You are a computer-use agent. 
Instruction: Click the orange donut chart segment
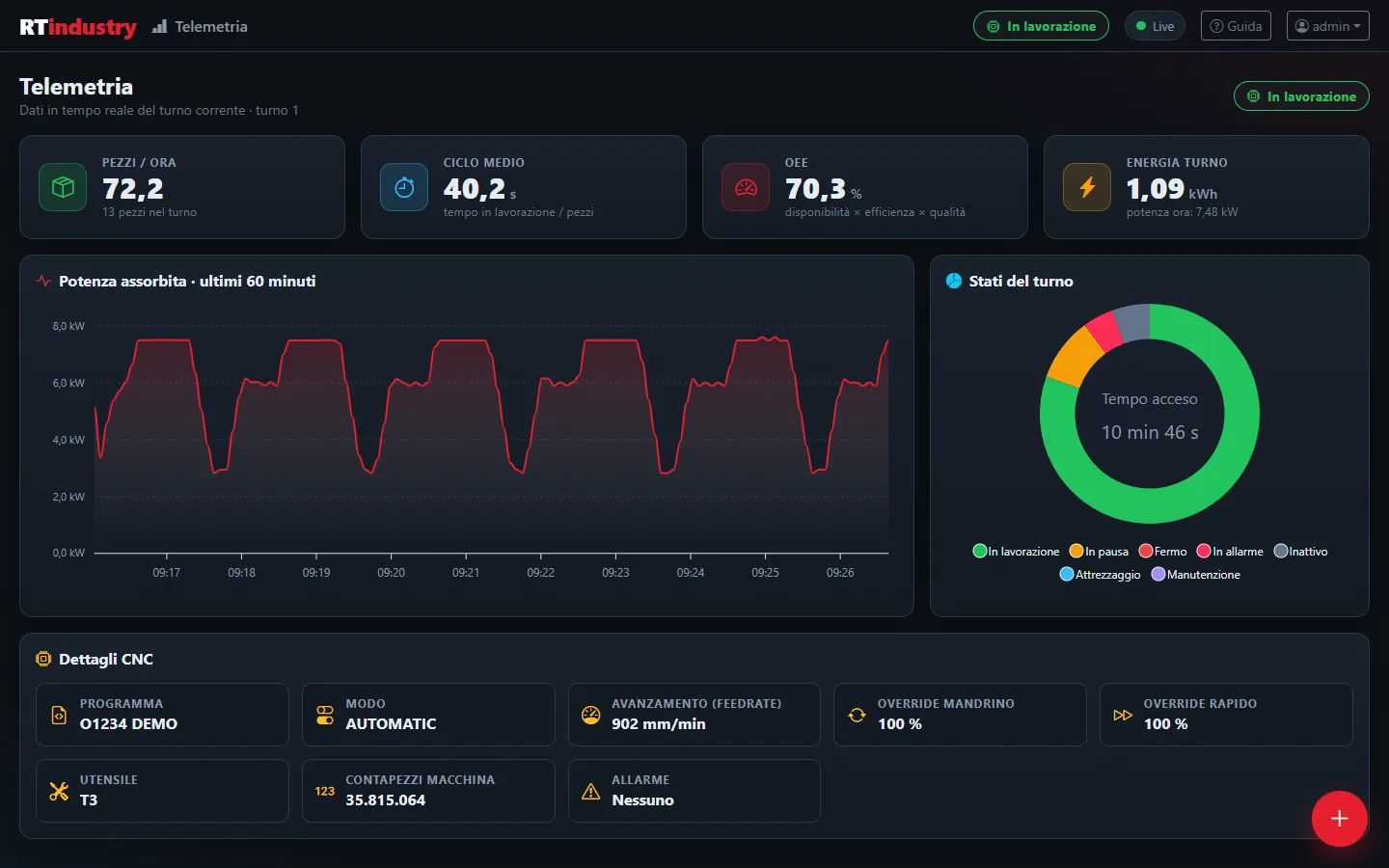[x=1074, y=355]
